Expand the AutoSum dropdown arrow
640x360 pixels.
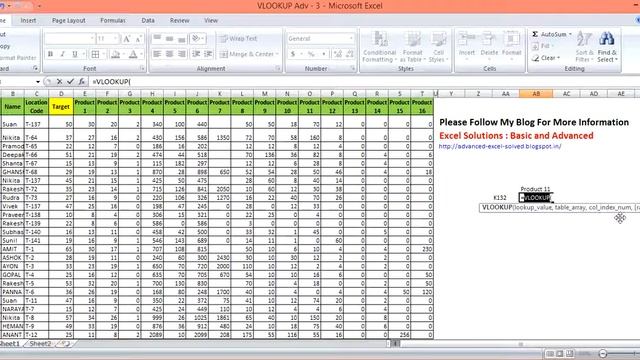click(x=570, y=34)
